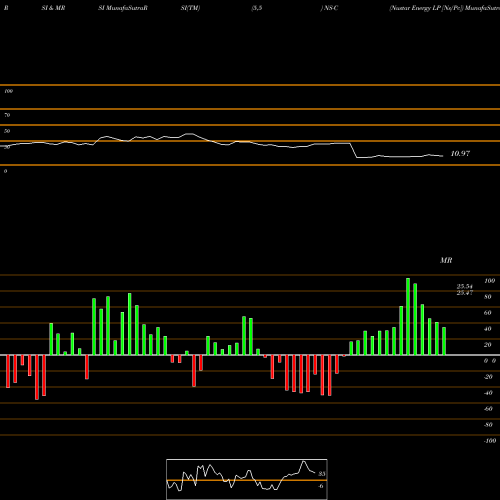Click the tallest green MR histogram bar
This screenshot has height=500, width=500.
tap(408, 316)
